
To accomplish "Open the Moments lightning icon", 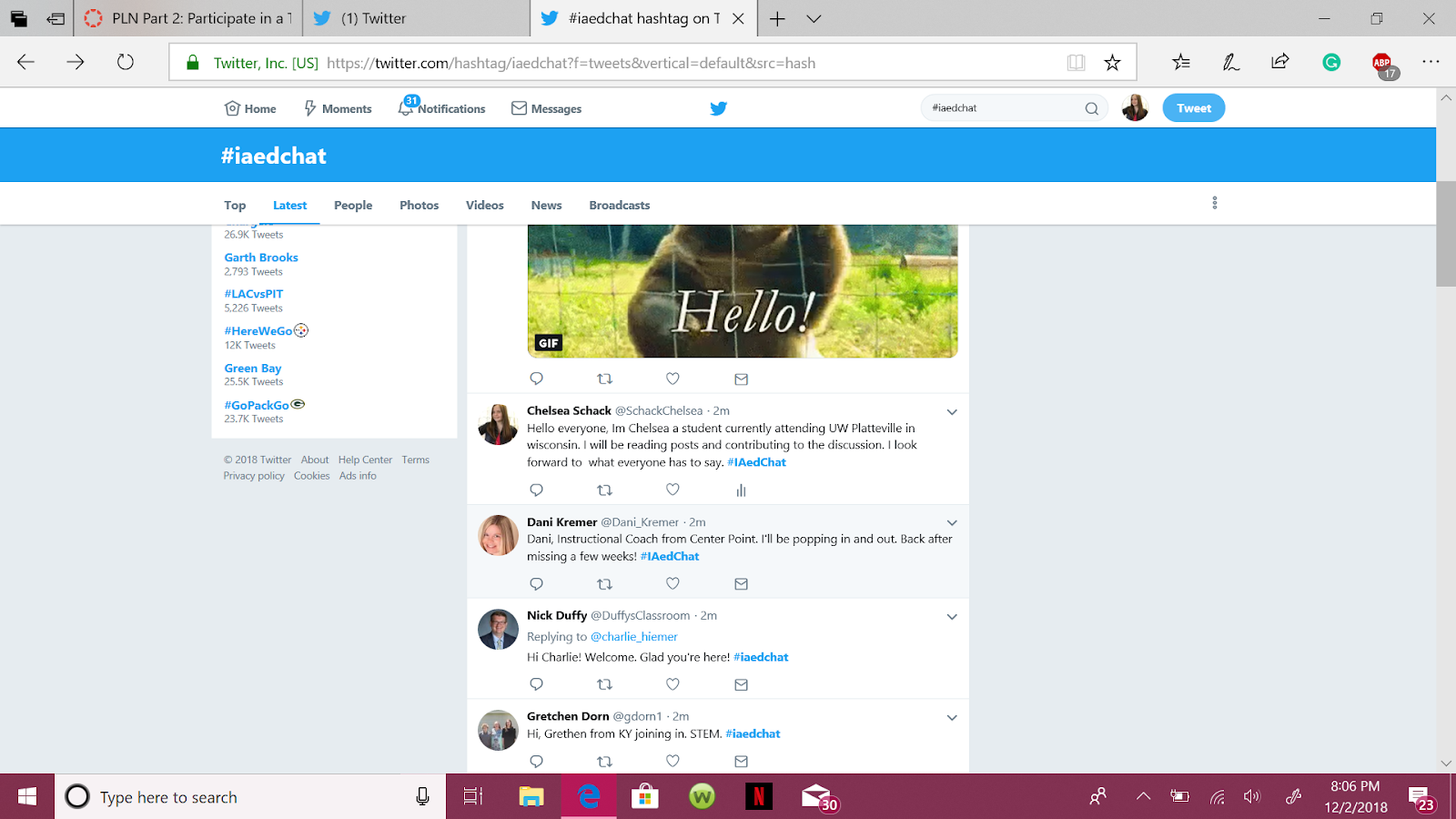I will [x=336, y=107].
